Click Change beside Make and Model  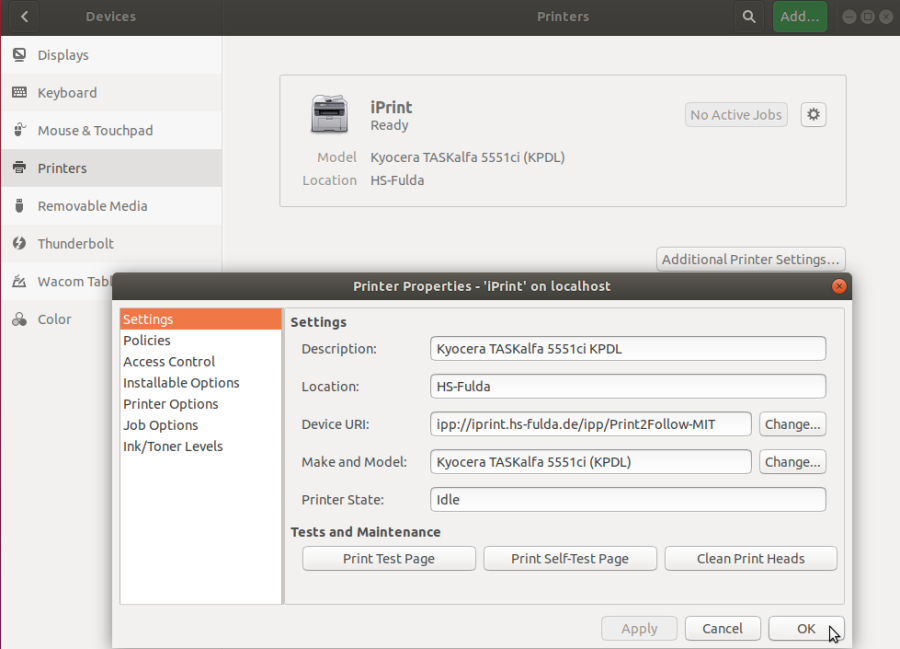click(x=792, y=461)
